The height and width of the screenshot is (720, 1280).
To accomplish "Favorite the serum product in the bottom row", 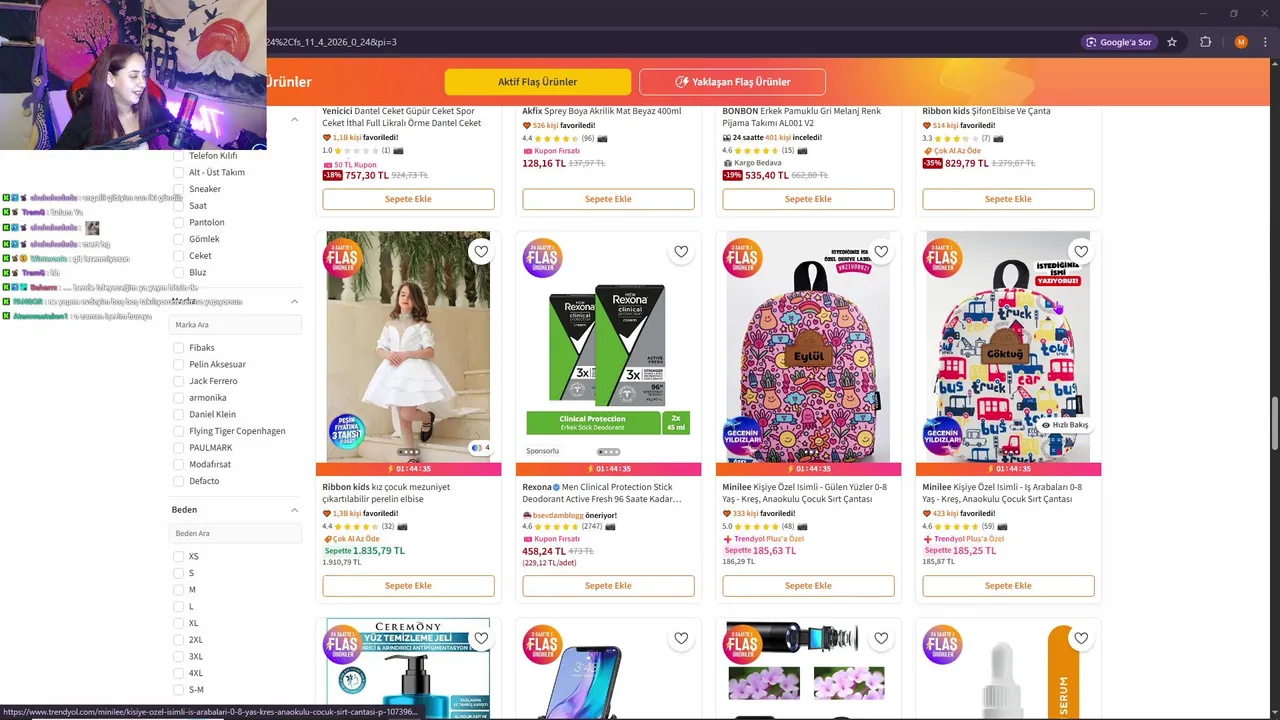I will tap(1081, 638).
